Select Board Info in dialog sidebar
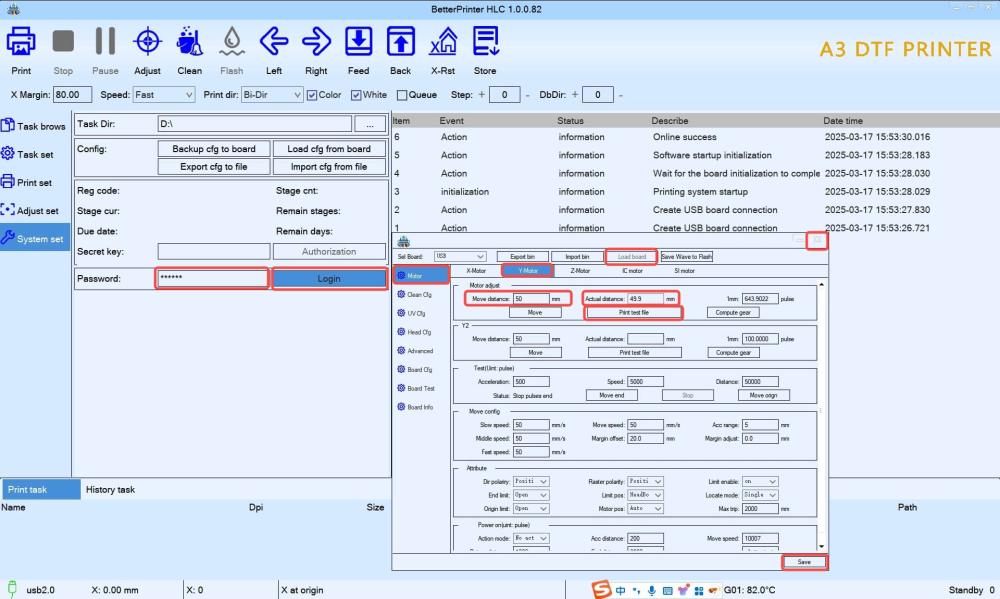1000x599 pixels. point(415,407)
